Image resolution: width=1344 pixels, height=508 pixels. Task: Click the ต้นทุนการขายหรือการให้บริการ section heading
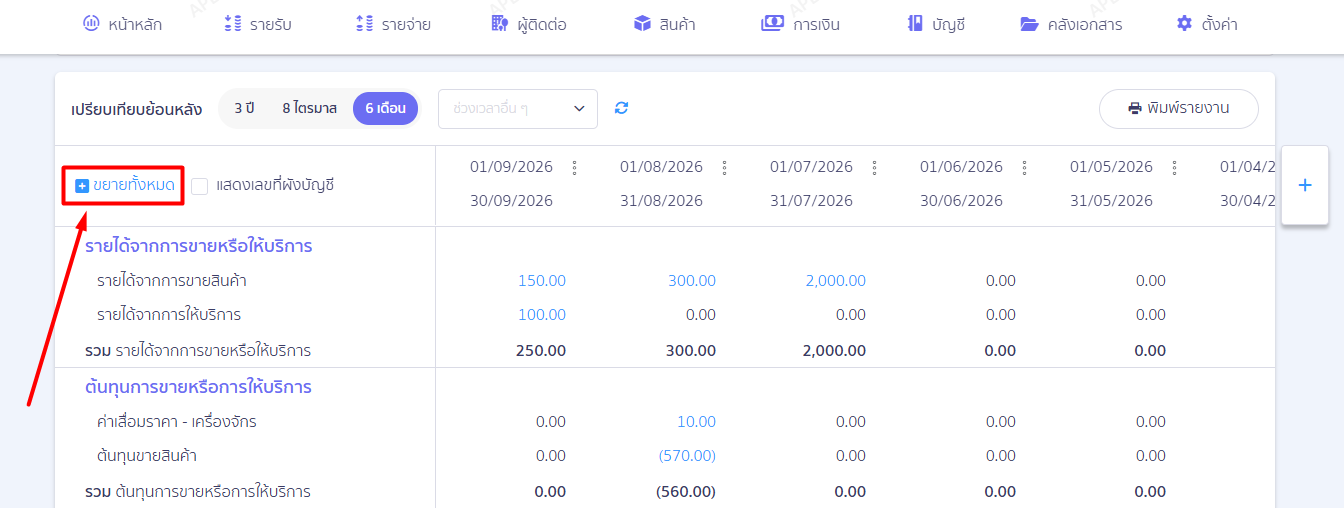coord(198,387)
